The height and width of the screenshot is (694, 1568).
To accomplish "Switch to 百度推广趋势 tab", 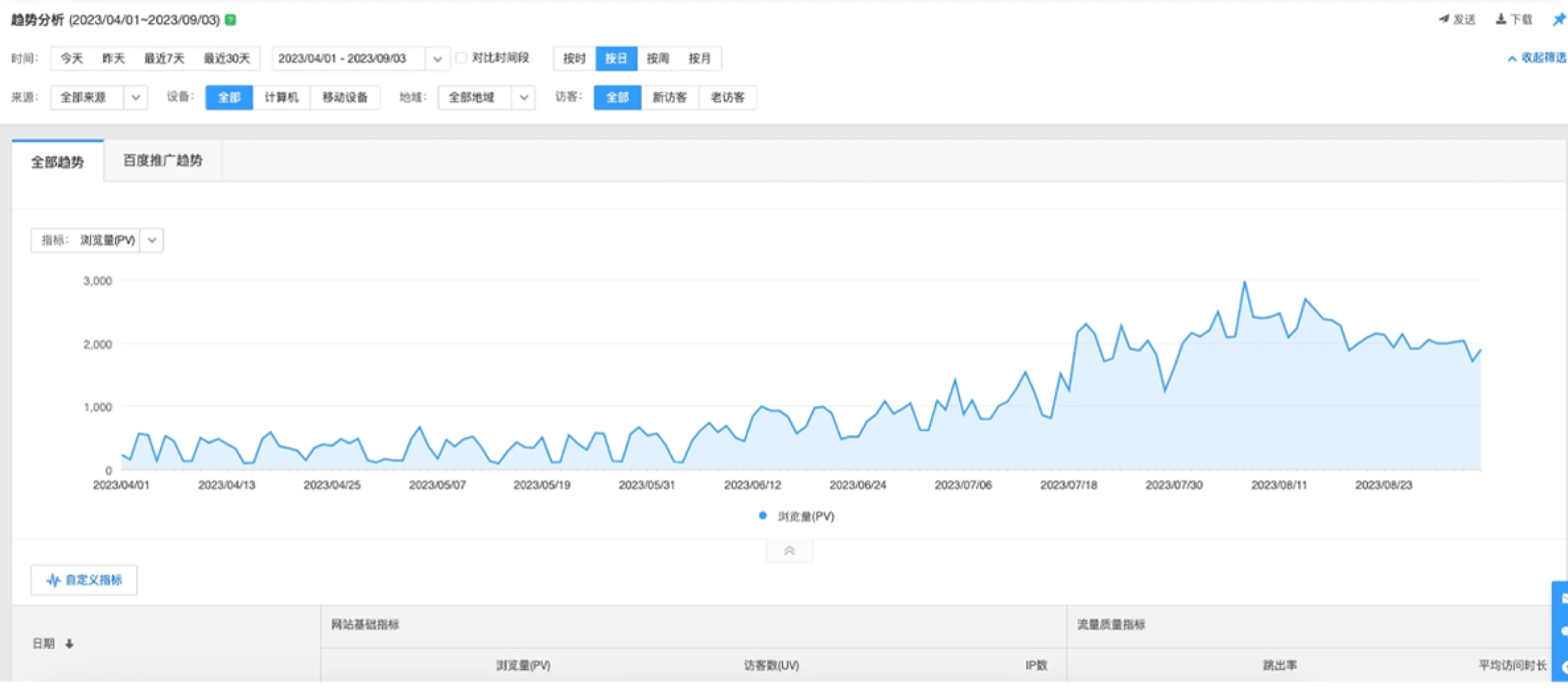I will point(163,160).
